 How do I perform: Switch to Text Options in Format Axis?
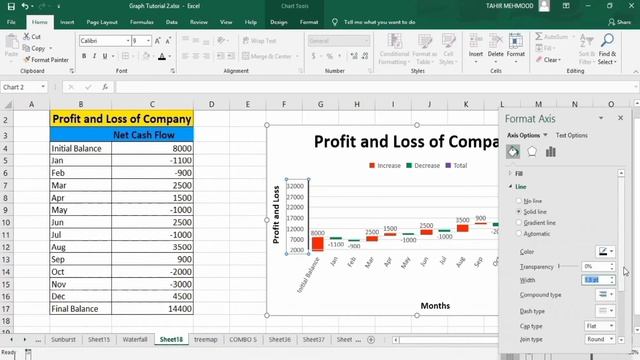tap(571, 135)
